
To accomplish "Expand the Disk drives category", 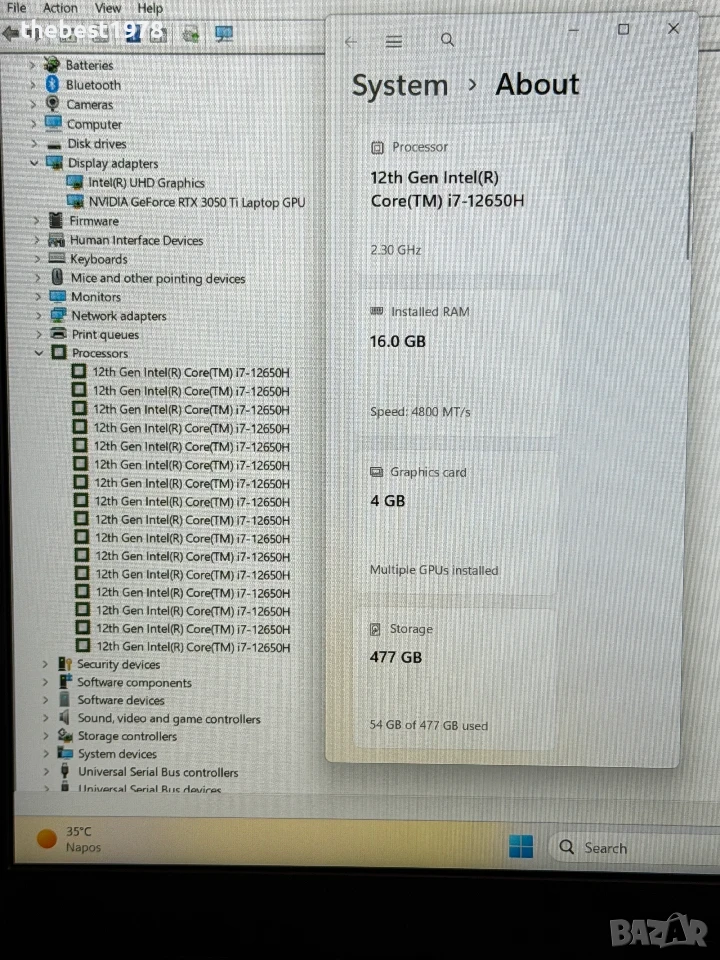I will [34, 144].
